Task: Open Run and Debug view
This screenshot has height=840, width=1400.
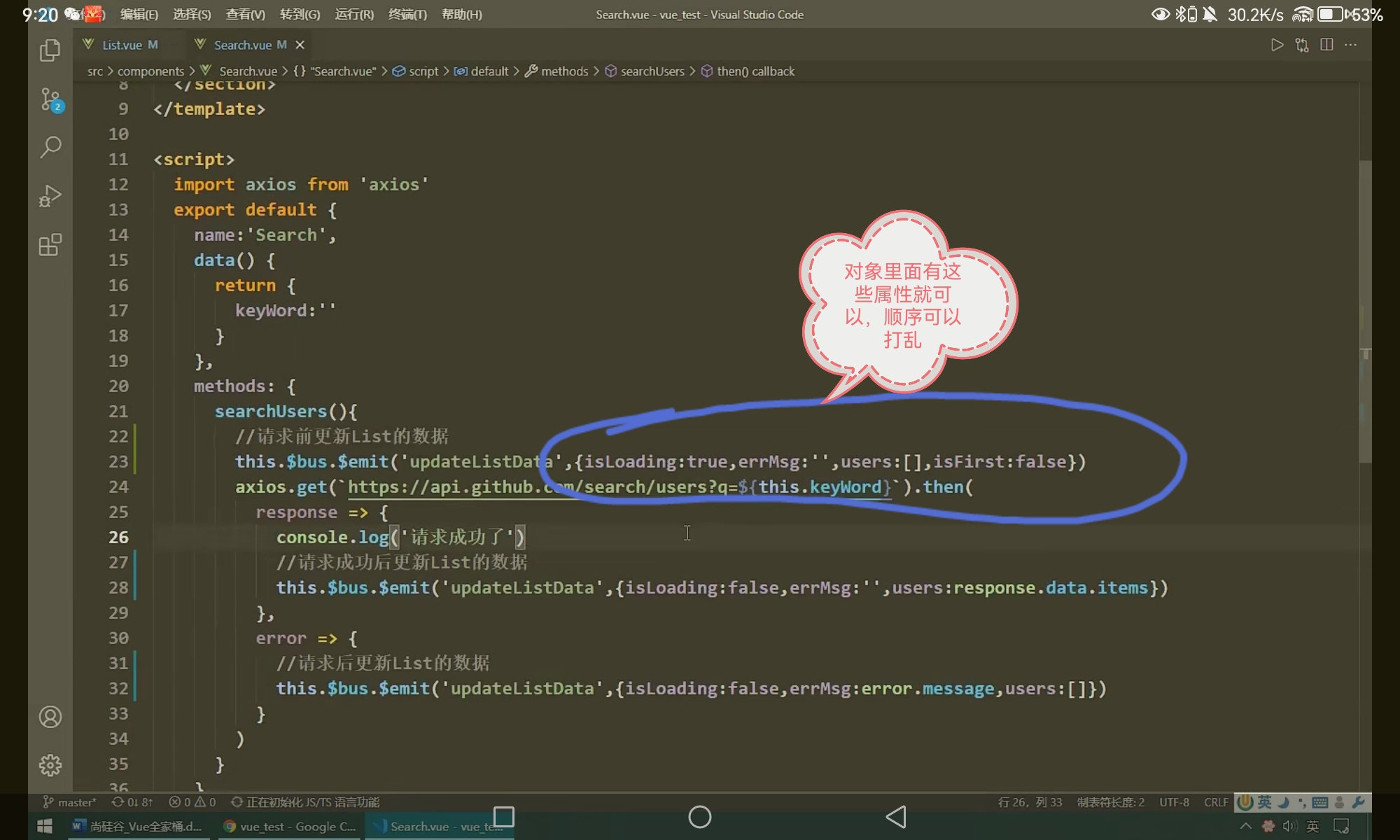Action: (50, 196)
